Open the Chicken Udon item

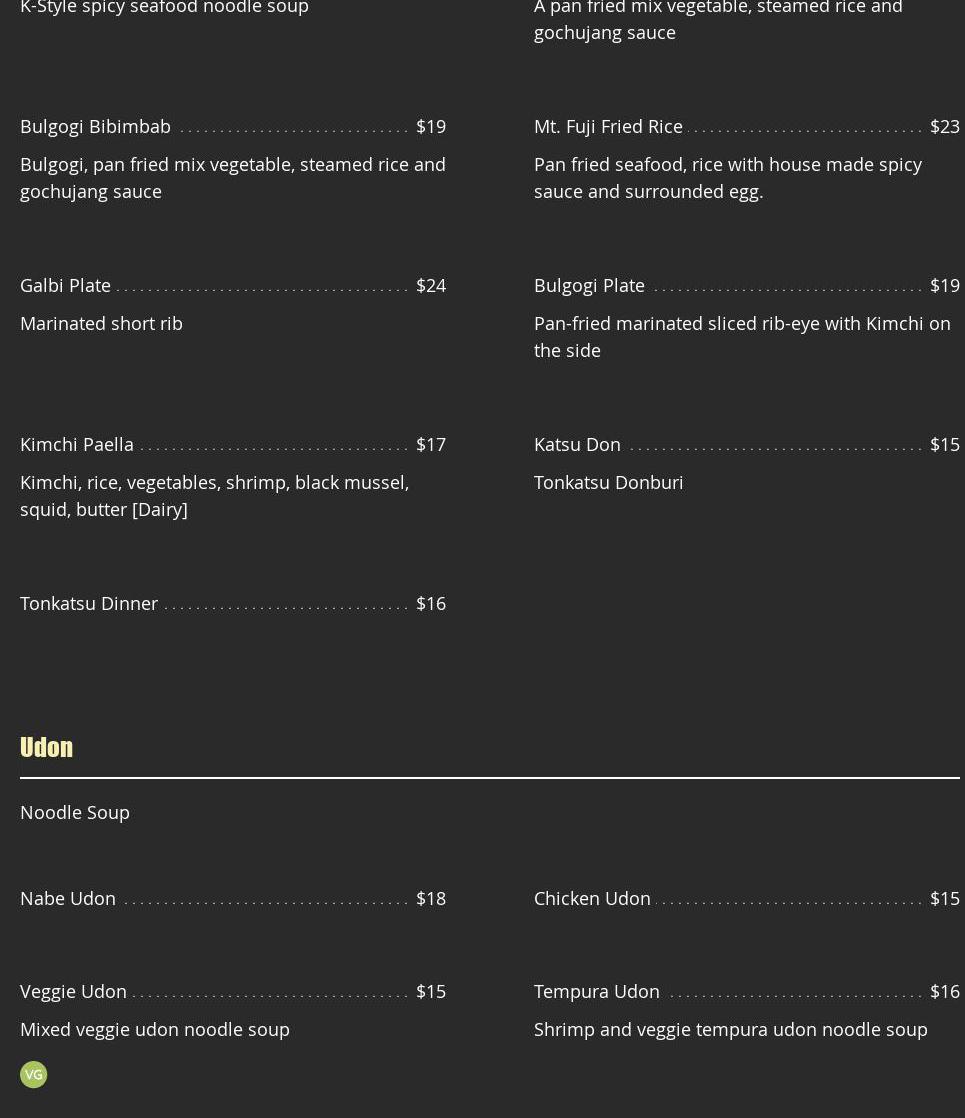(592, 898)
